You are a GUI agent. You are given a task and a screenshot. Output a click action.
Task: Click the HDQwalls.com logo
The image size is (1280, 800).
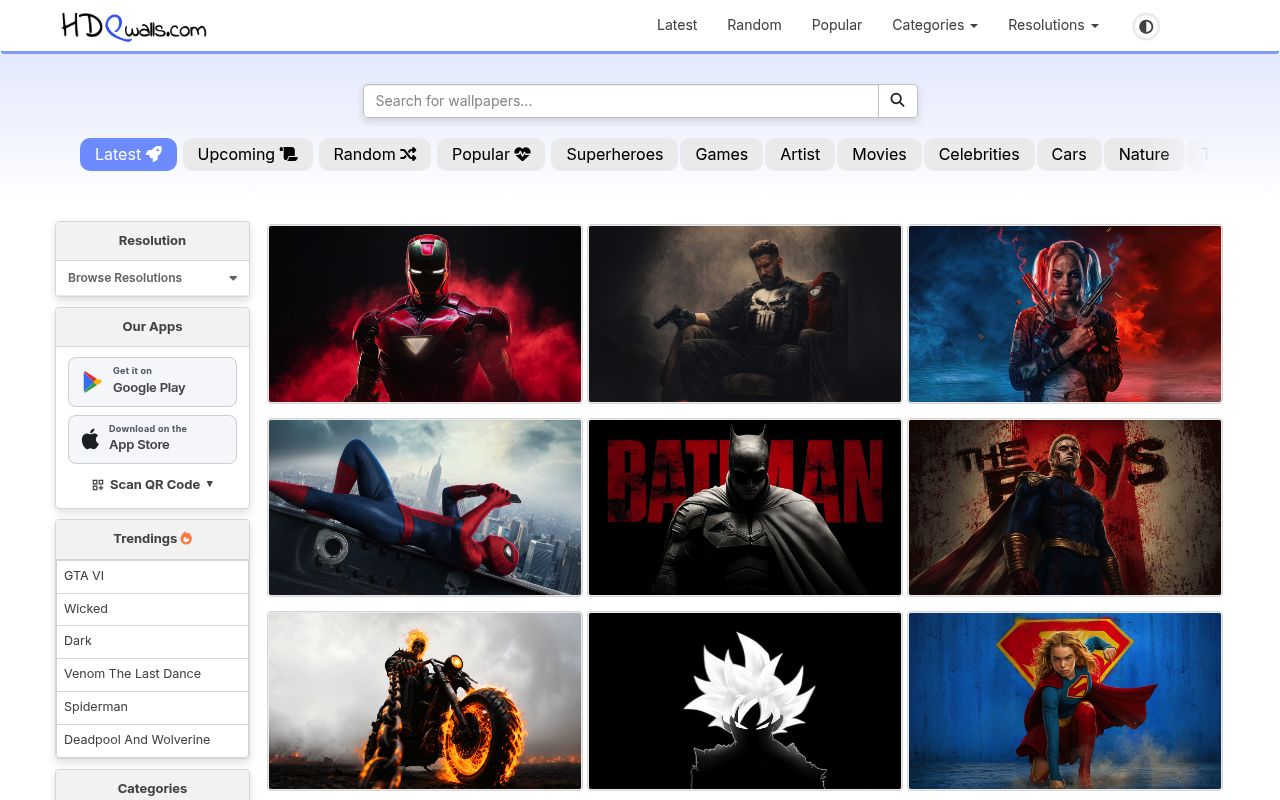134,26
